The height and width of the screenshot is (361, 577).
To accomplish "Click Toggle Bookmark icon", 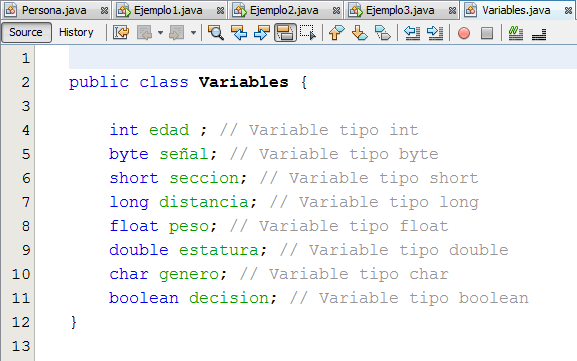I will [x=383, y=33].
